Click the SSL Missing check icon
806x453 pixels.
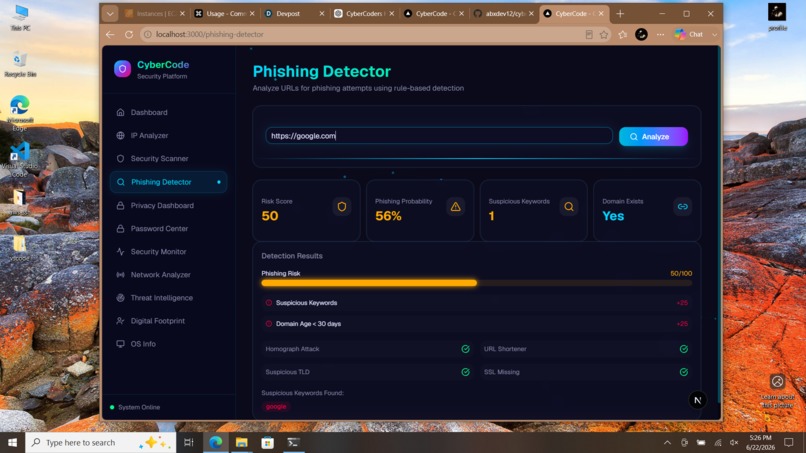tap(684, 372)
